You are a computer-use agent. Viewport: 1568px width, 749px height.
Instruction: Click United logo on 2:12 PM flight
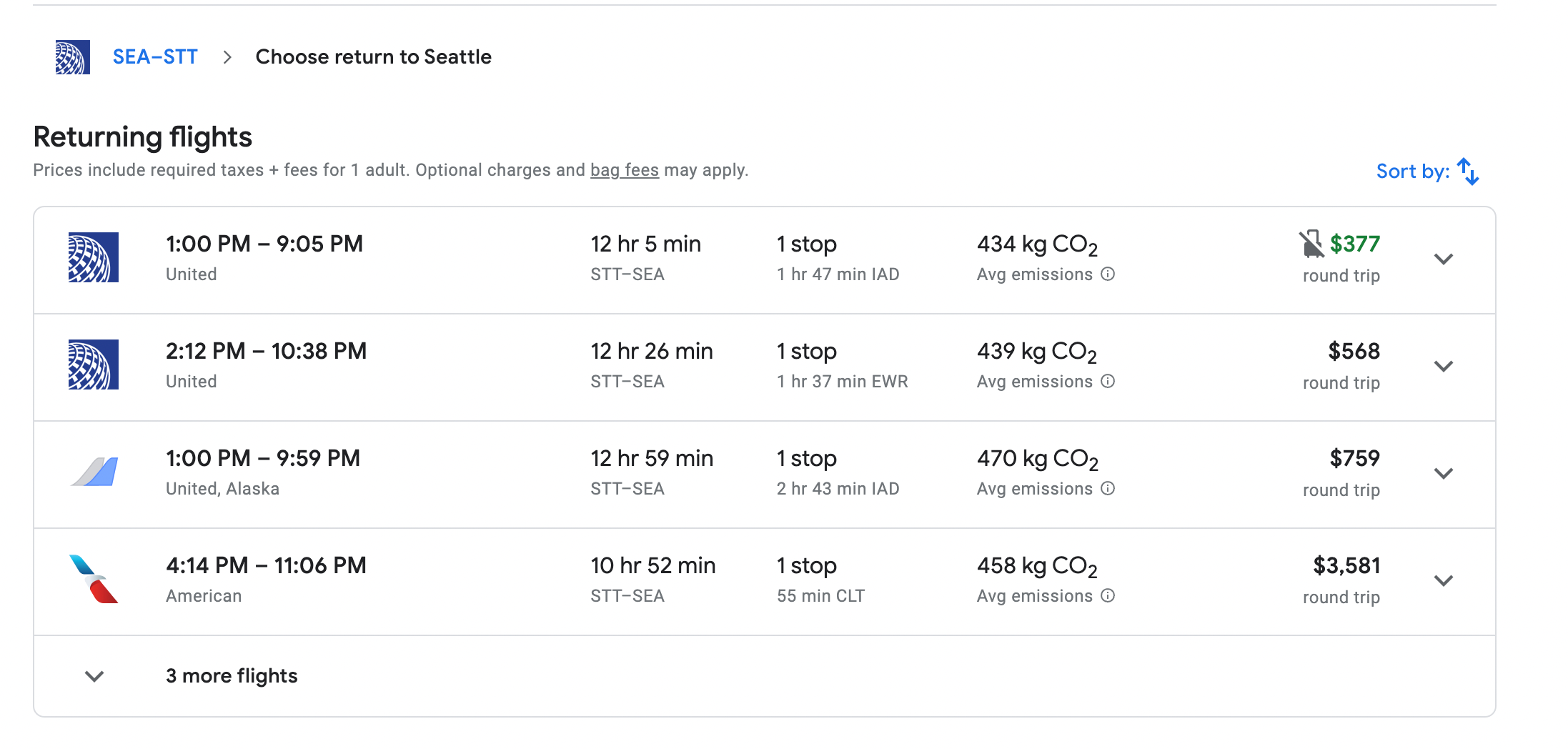pos(94,364)
